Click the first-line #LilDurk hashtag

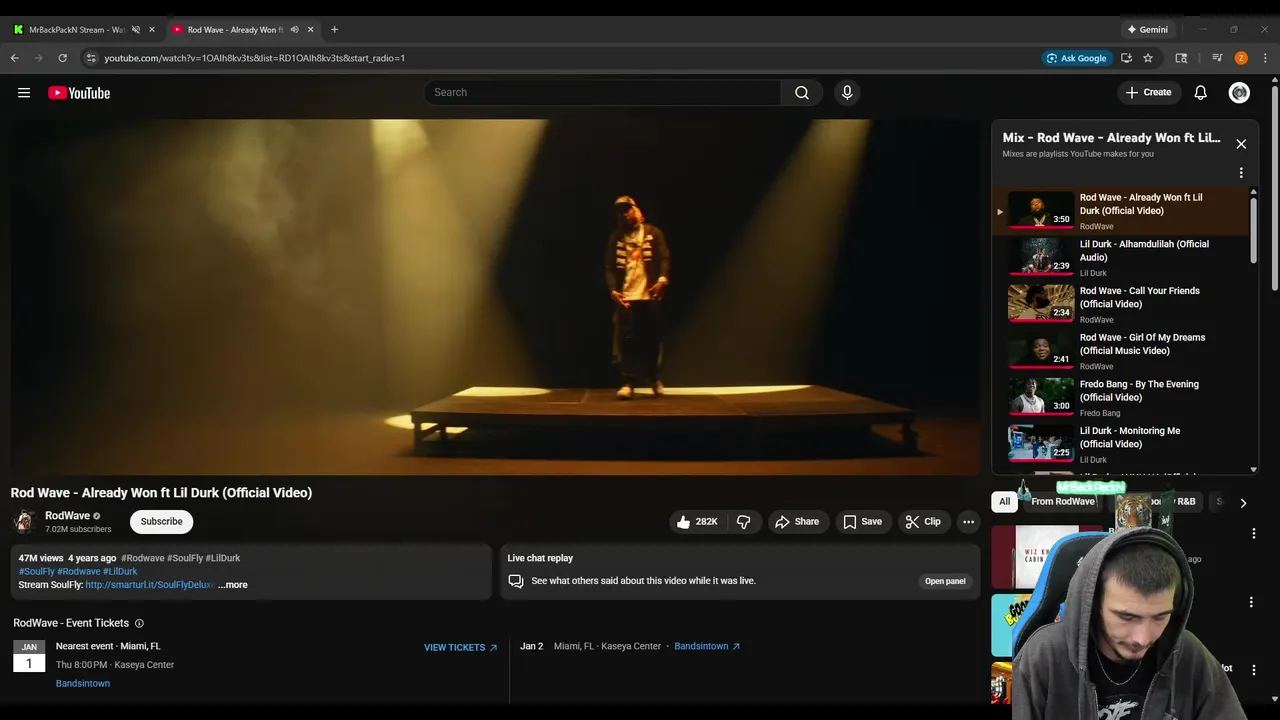[223, 558]
